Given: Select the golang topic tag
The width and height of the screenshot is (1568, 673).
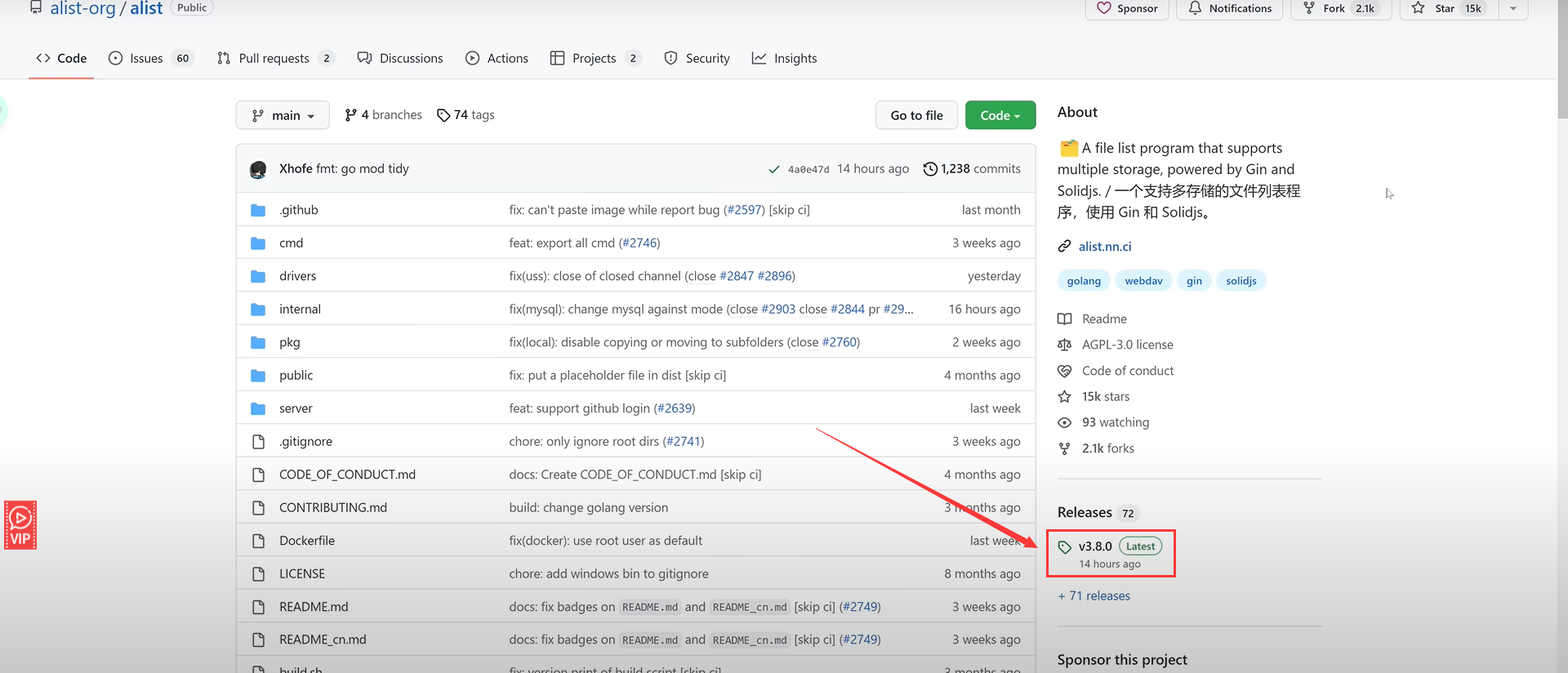Looking at the screenshot, I should 1084,281.
